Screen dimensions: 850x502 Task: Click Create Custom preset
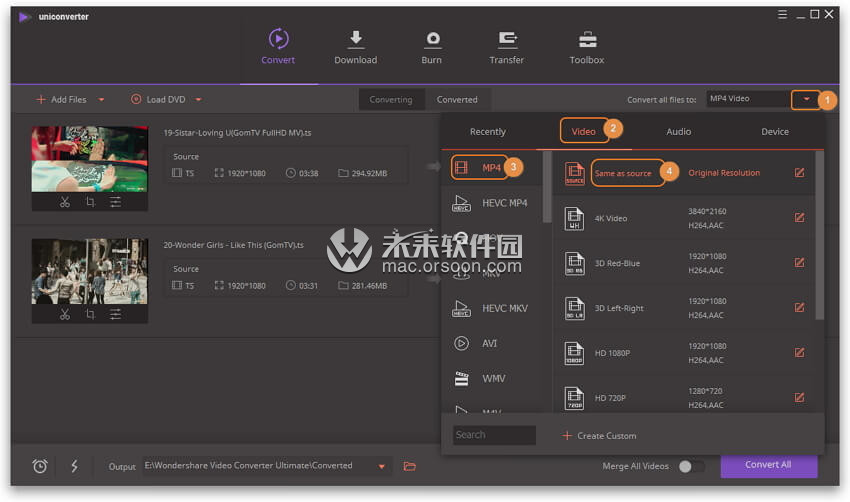(600, 436)
